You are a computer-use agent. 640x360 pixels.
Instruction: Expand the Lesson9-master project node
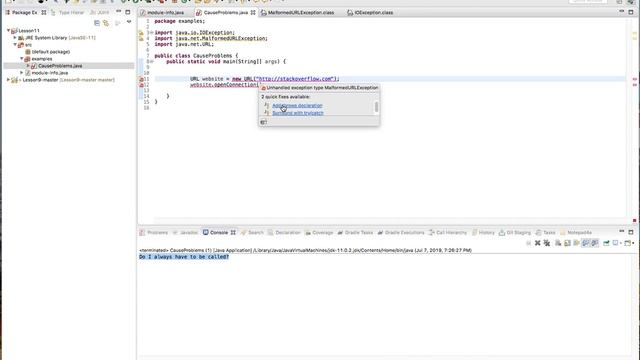(x=8, y=80)
